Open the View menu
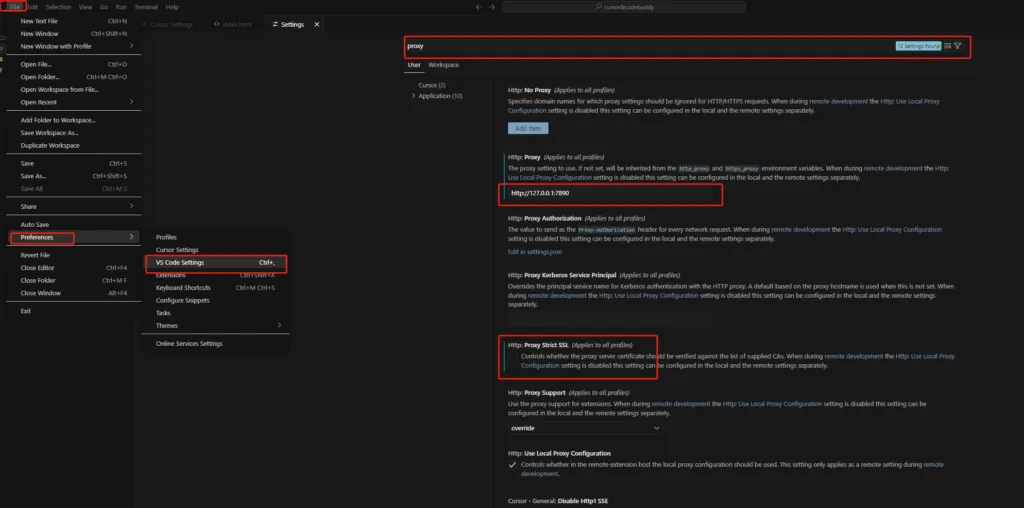This screenshot has height=508, width=1024. point(86,7)
